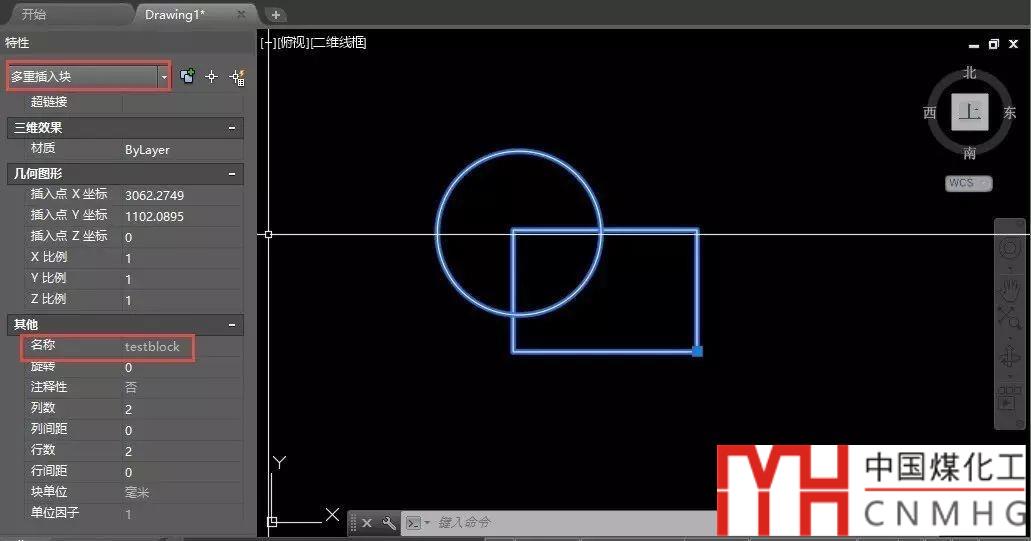Click the 材质 ByLayer value
Screen dimensions: 1031x541
(183, 150)
